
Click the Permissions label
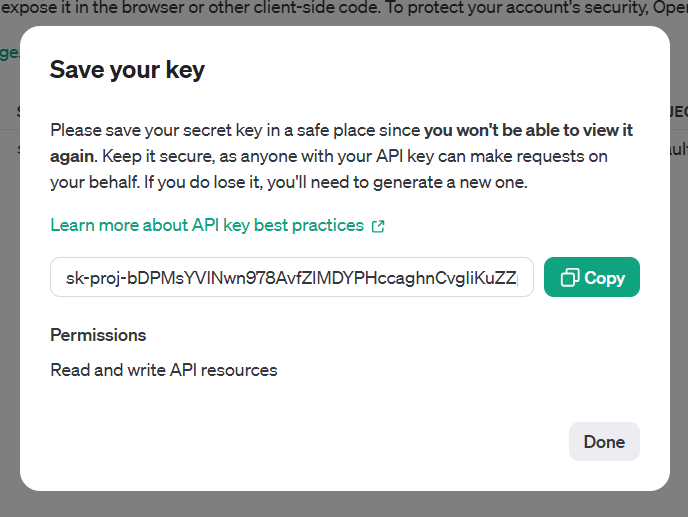pyautogui.click(x=98, y=335)
